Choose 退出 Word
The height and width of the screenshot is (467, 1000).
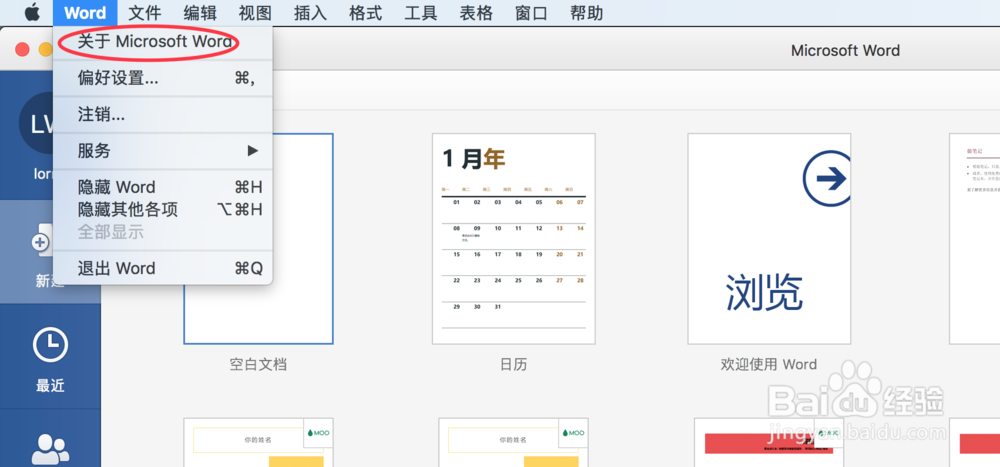(163, 268)
